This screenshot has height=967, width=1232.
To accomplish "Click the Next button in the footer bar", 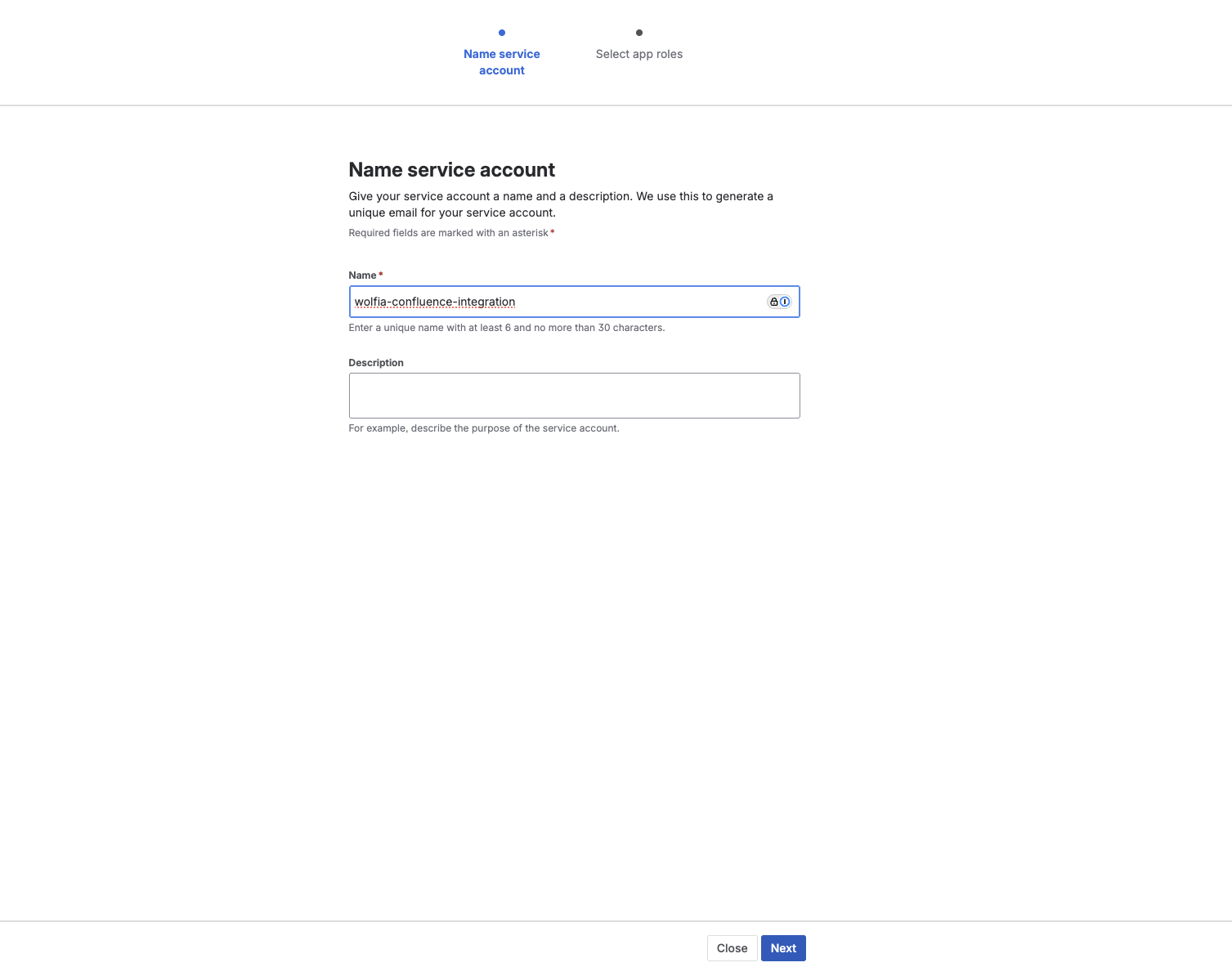I will 782,948.
